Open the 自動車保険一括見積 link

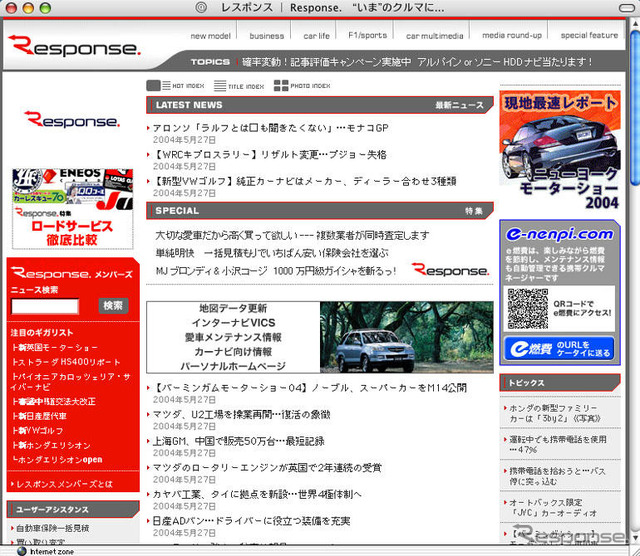tap(53, 528)
